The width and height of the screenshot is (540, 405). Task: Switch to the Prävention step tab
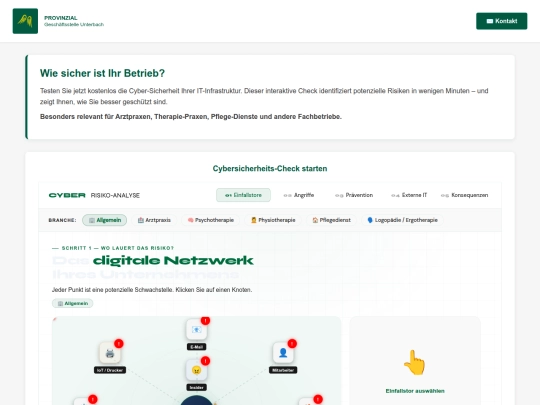pos(354,195)
